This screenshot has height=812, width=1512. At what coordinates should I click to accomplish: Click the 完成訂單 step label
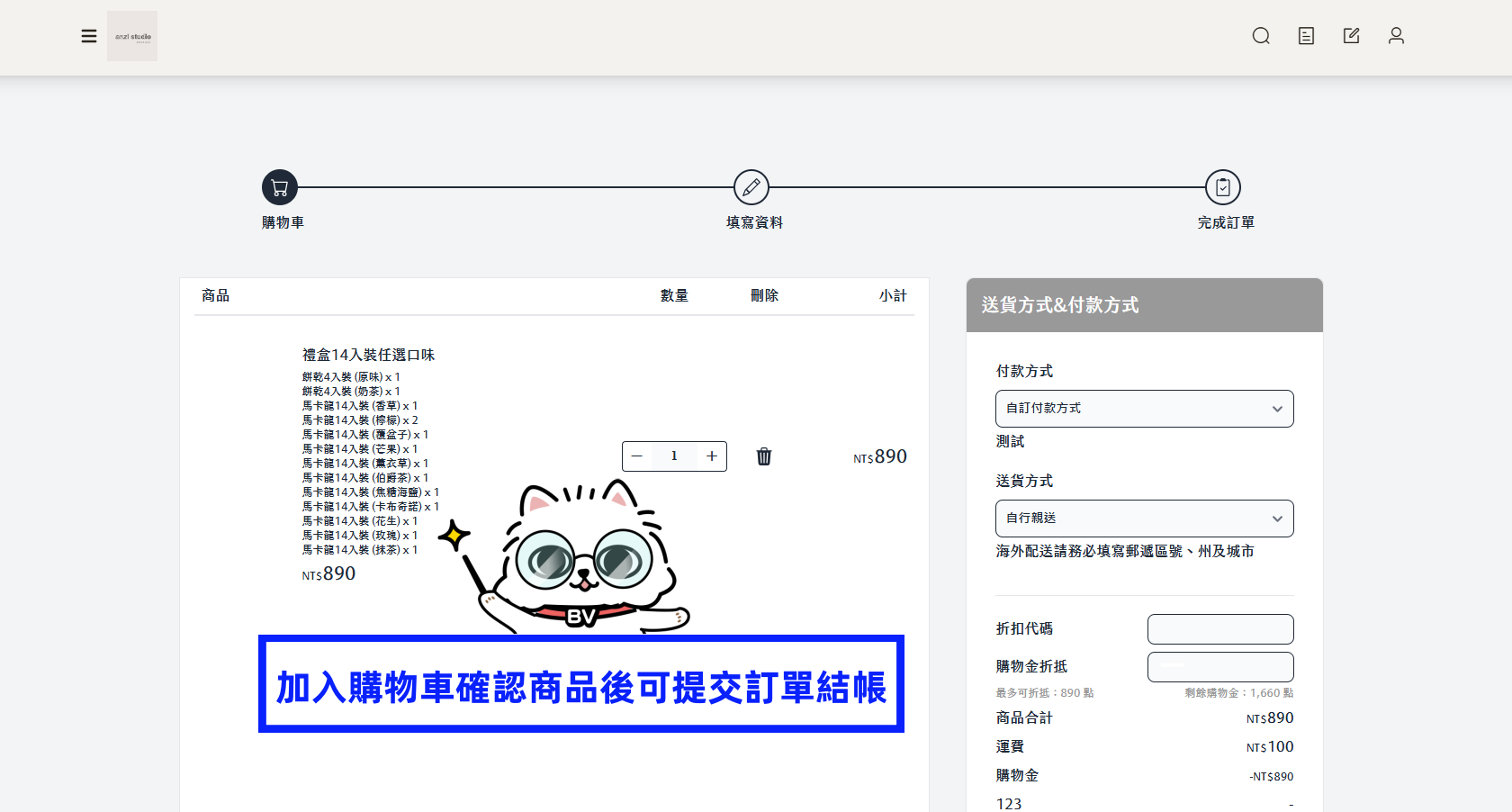(x=1226, y=222)
